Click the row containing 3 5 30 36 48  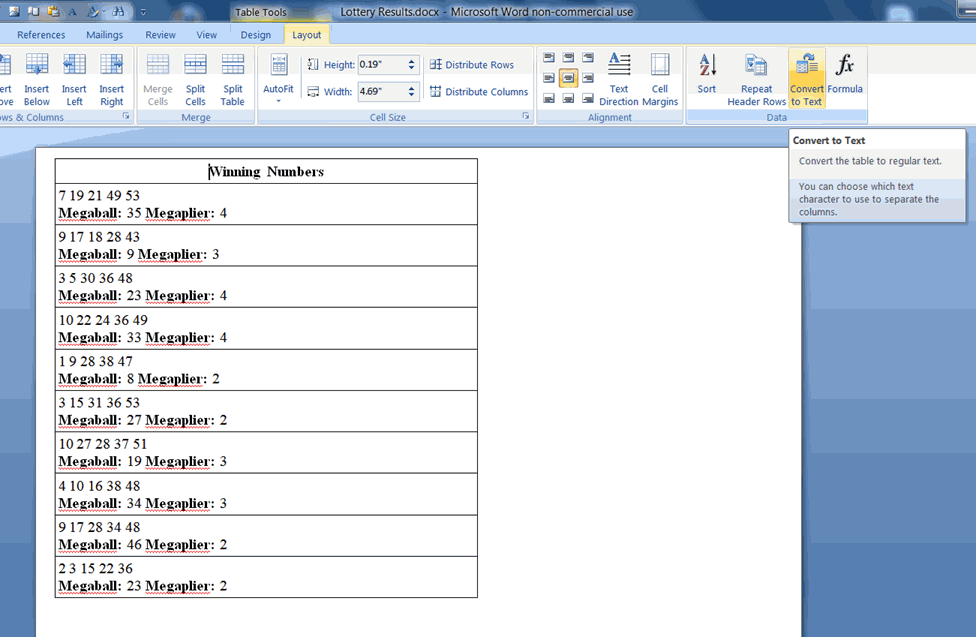[x=266, y=287]
